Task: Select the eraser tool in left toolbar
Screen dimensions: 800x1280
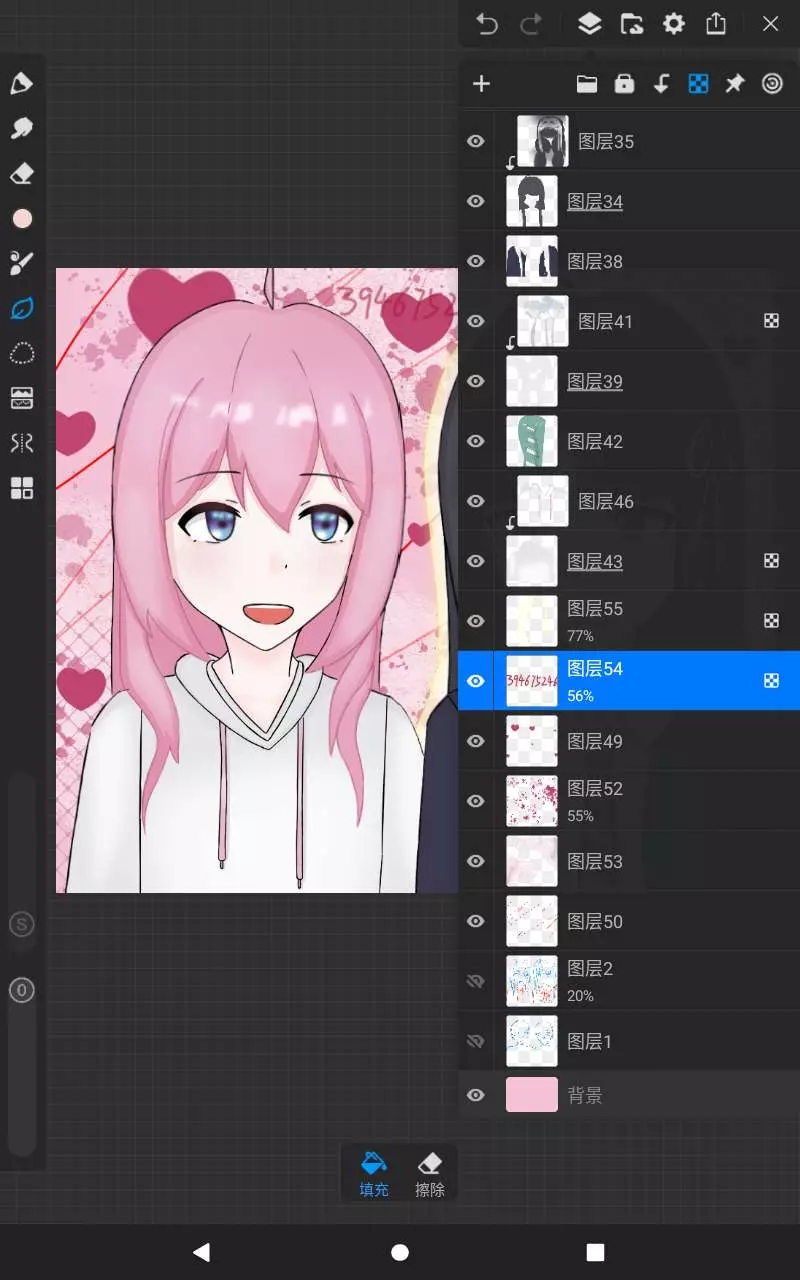Action: pos(22,174)
